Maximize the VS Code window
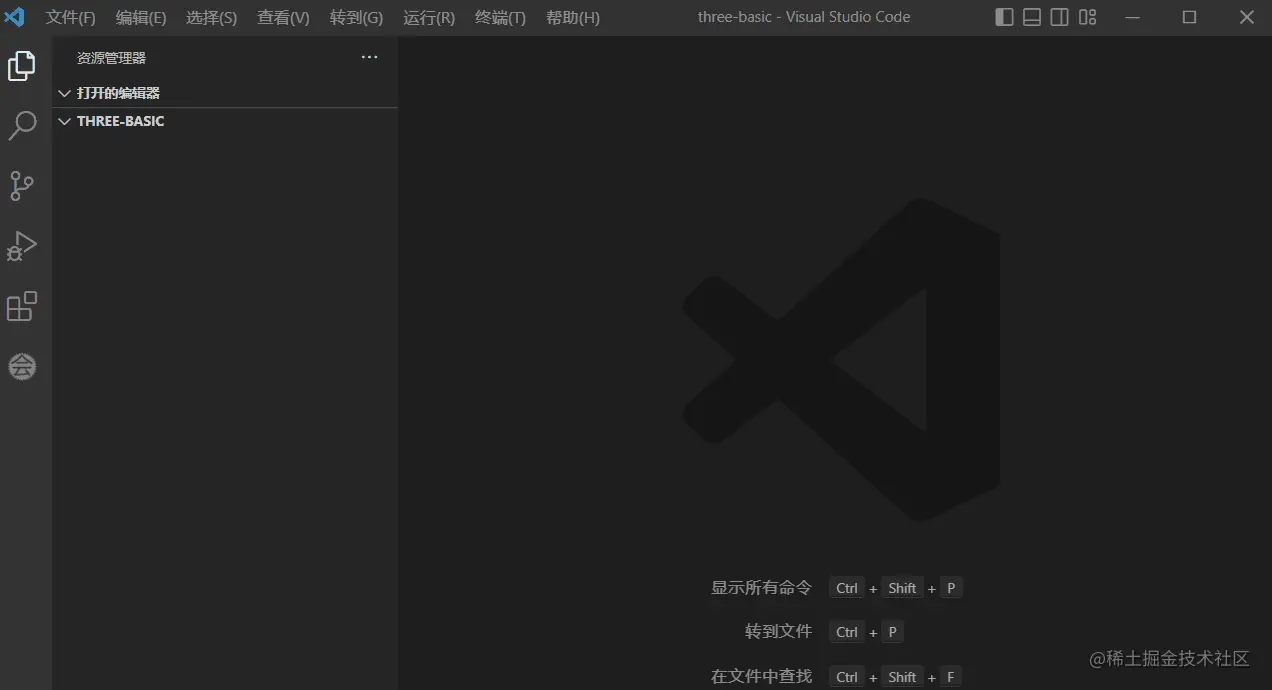1272x690 pixels. click(1189, 17)
